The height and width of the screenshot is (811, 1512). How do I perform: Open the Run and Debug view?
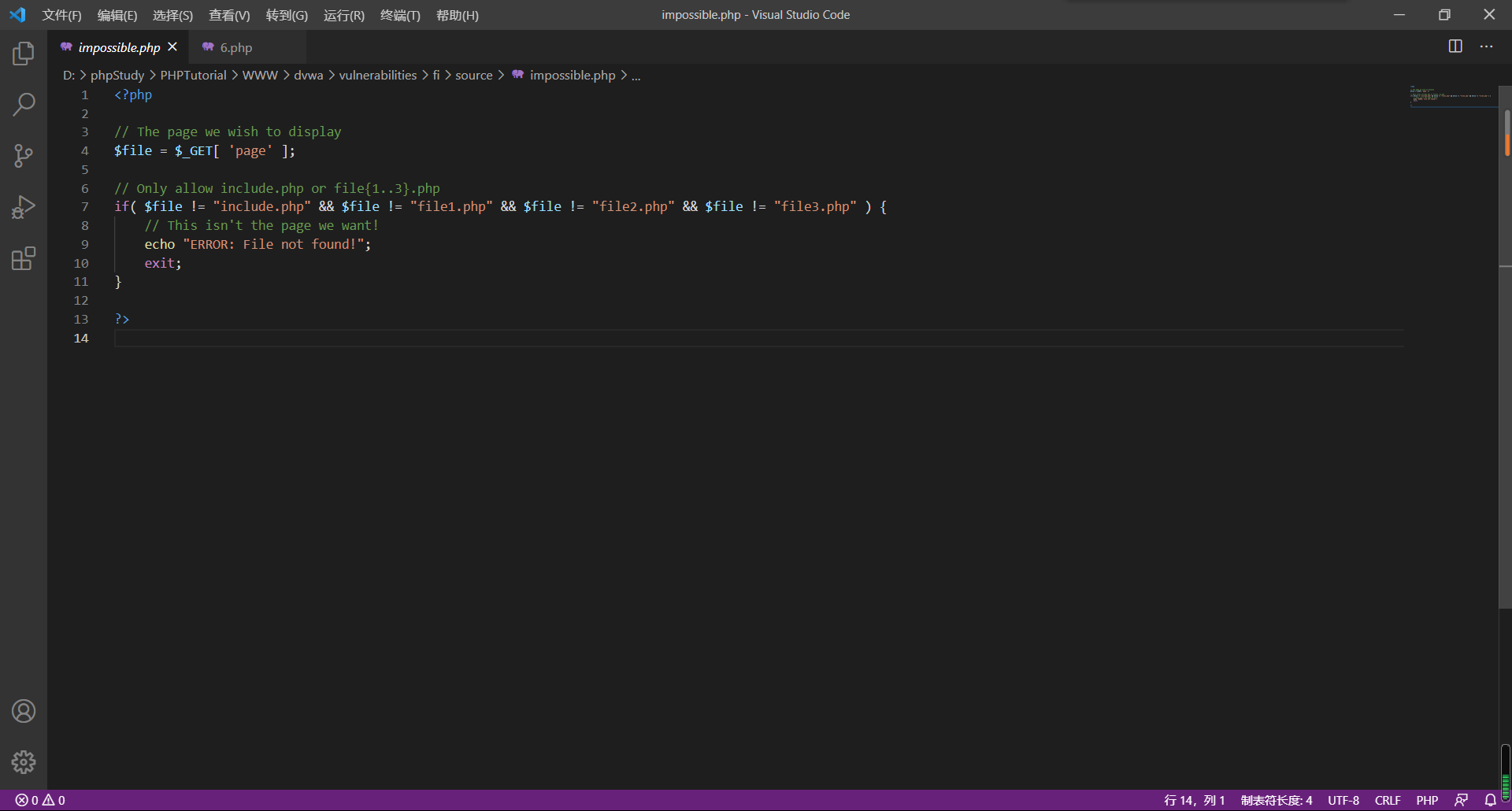[x=24, y=207]
